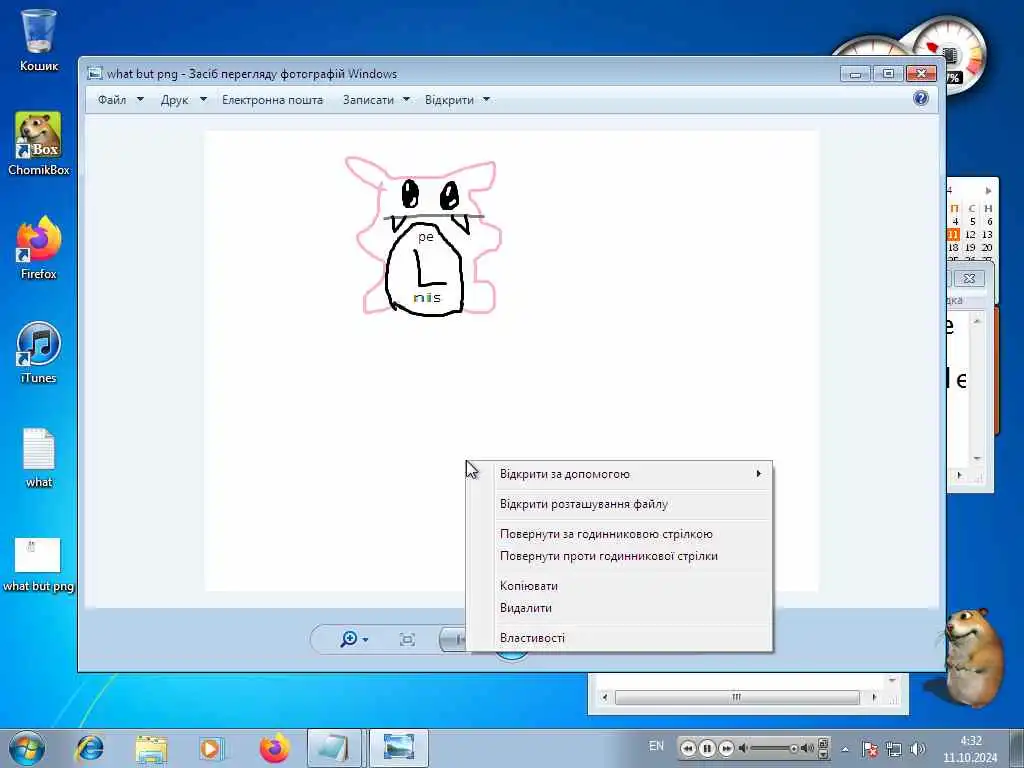Viewport: 1024px width, 768px height.
Task: Close the background window behind viewer
Action: point(969,278)
